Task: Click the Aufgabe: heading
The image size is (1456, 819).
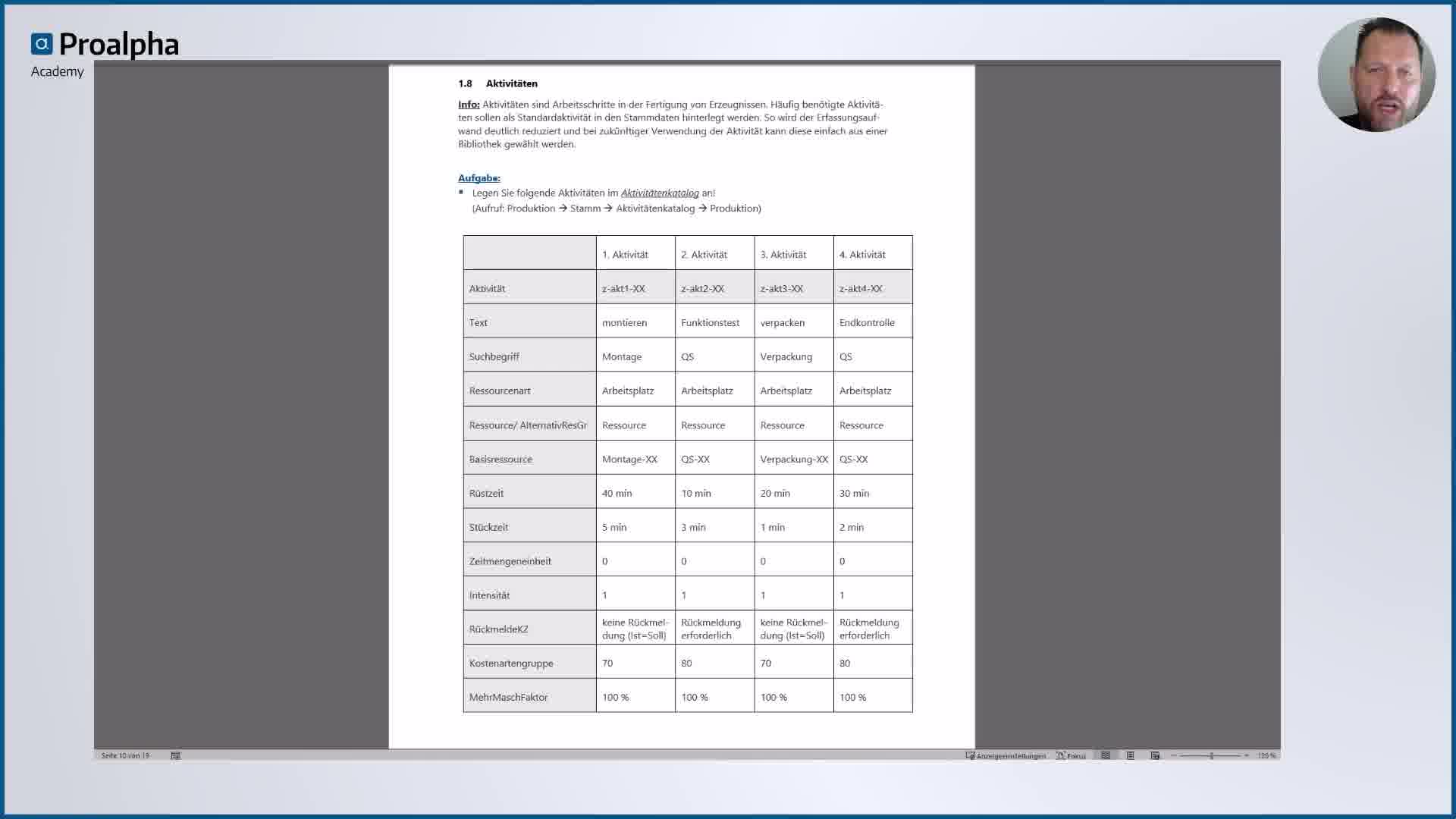Action: pos(479,177)
